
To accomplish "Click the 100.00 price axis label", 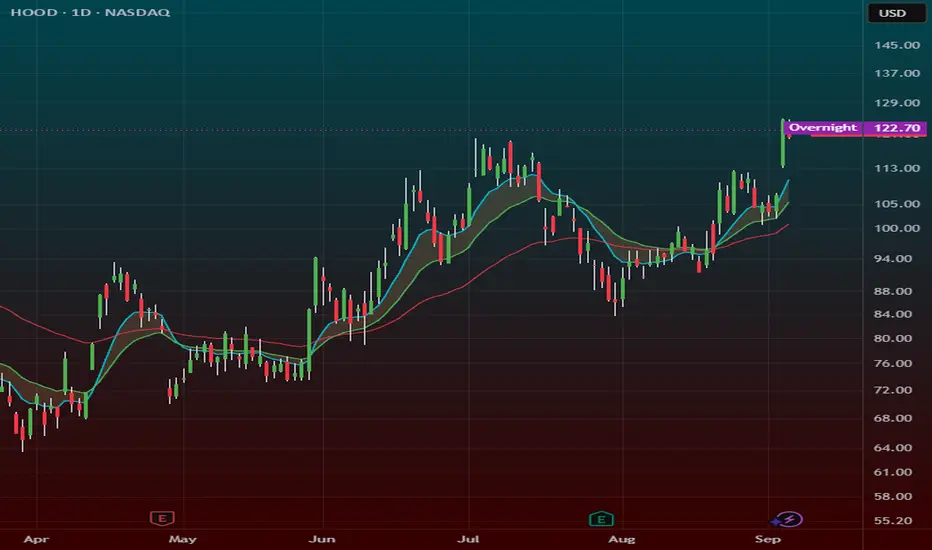I will tap(897, 228).
